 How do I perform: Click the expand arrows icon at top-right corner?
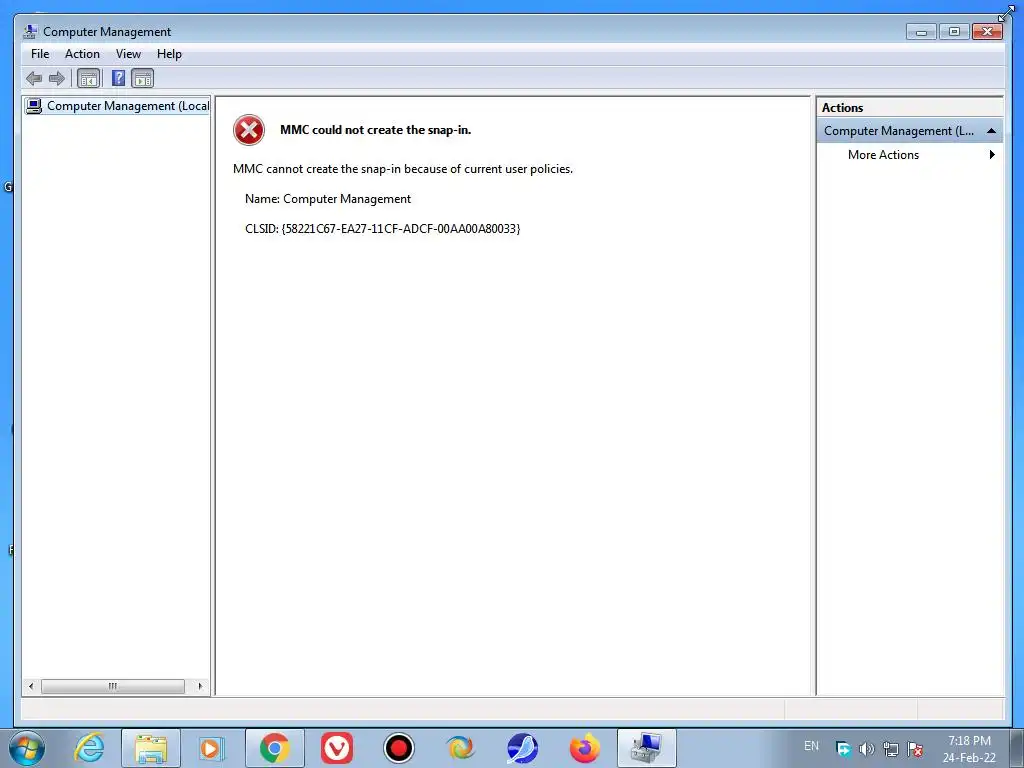point(1006,12)
